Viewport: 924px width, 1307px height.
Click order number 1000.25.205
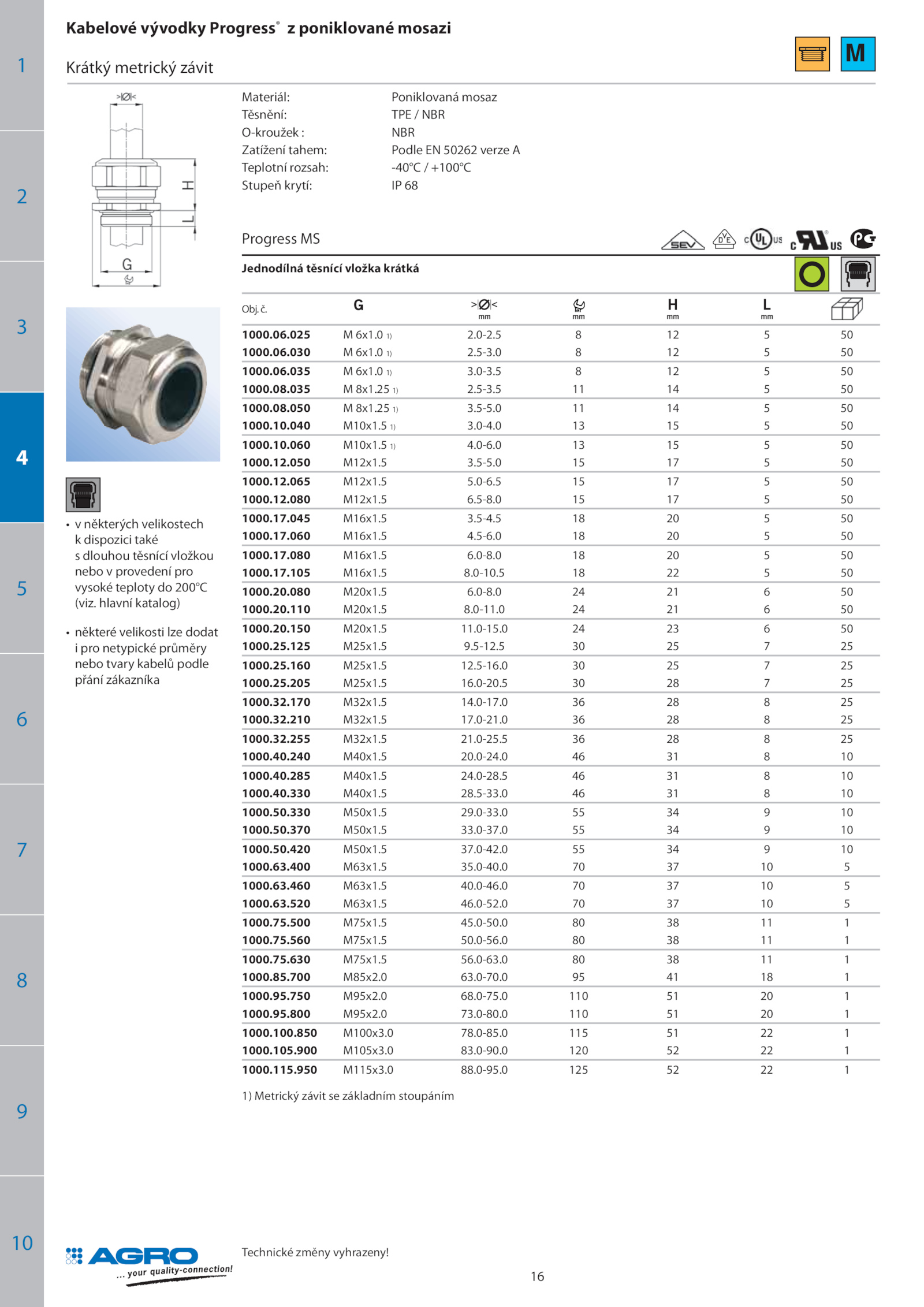(276, 683)
